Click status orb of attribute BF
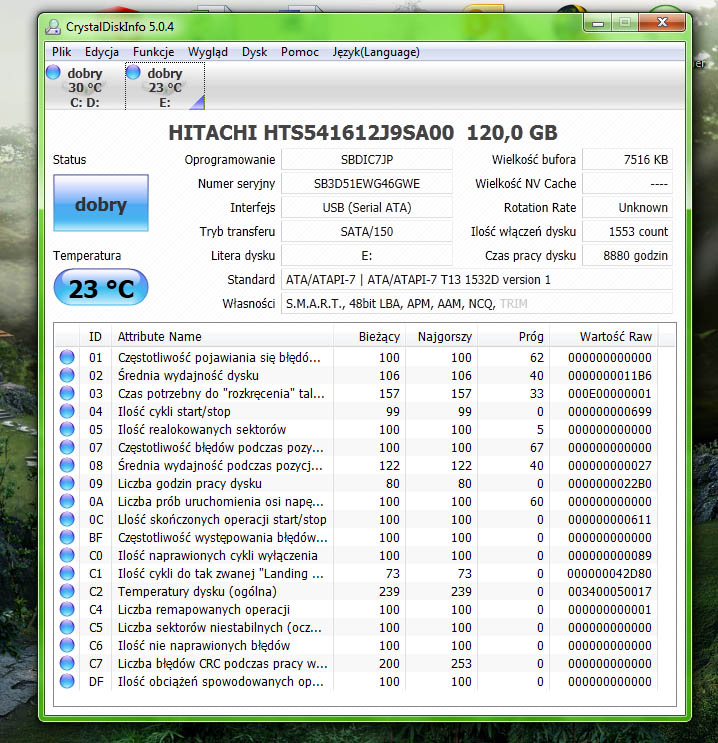Viewport: 718px width, 743px height. pyautogui.click(x=67, y=537)
